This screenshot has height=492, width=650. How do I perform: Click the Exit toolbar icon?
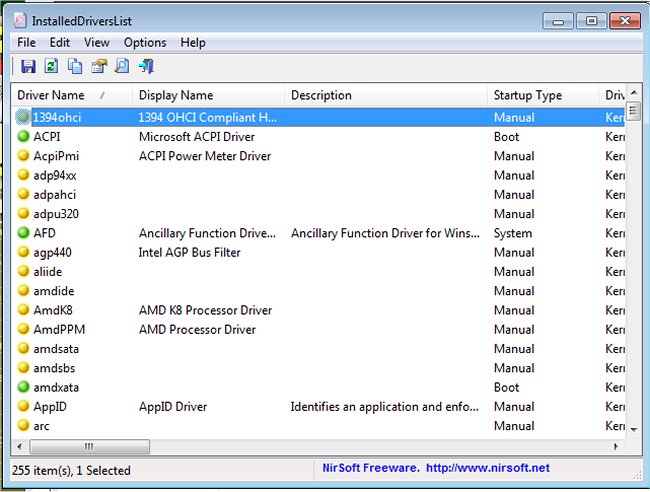pos(146,66)
